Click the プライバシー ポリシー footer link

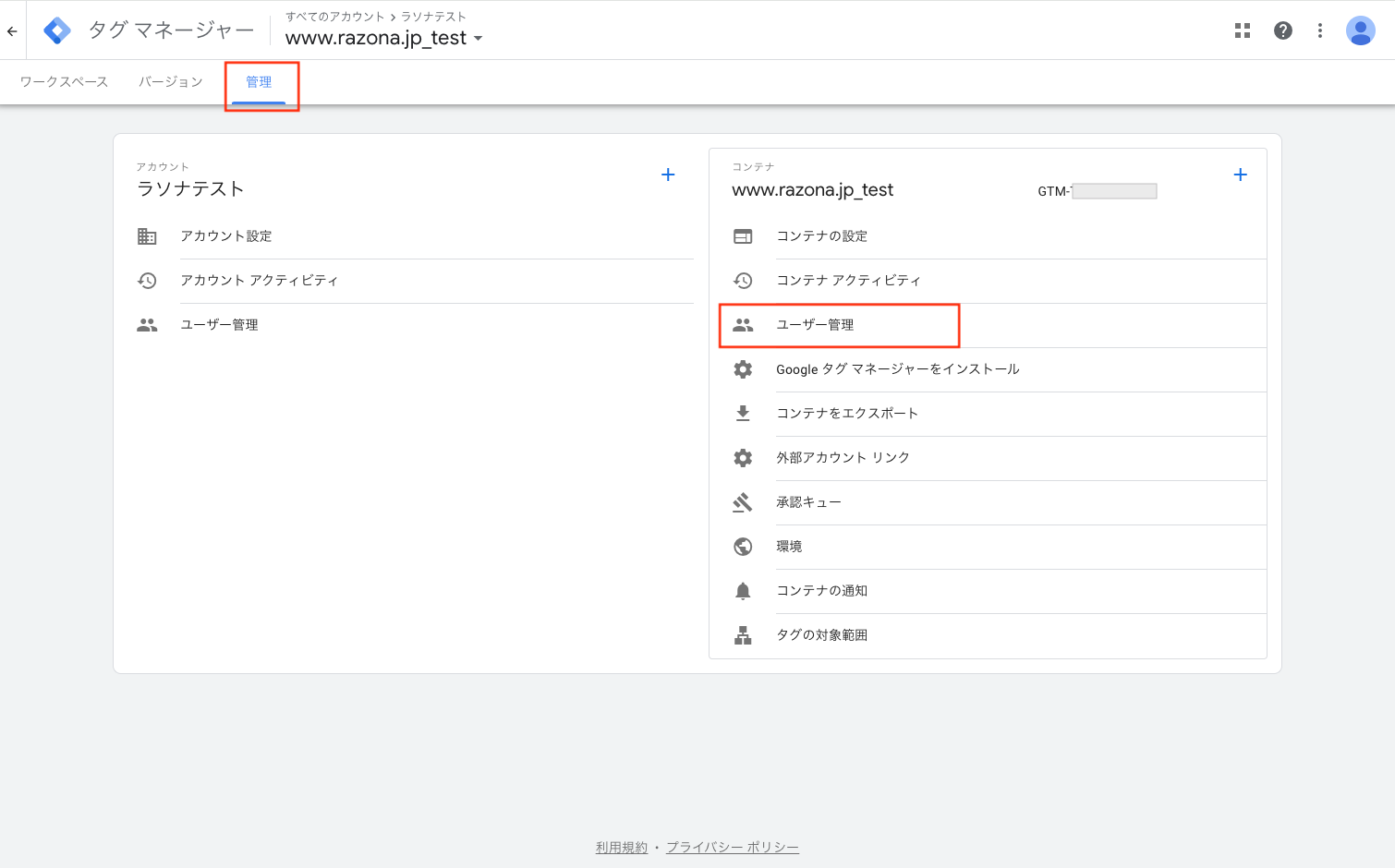click(733, 847)
